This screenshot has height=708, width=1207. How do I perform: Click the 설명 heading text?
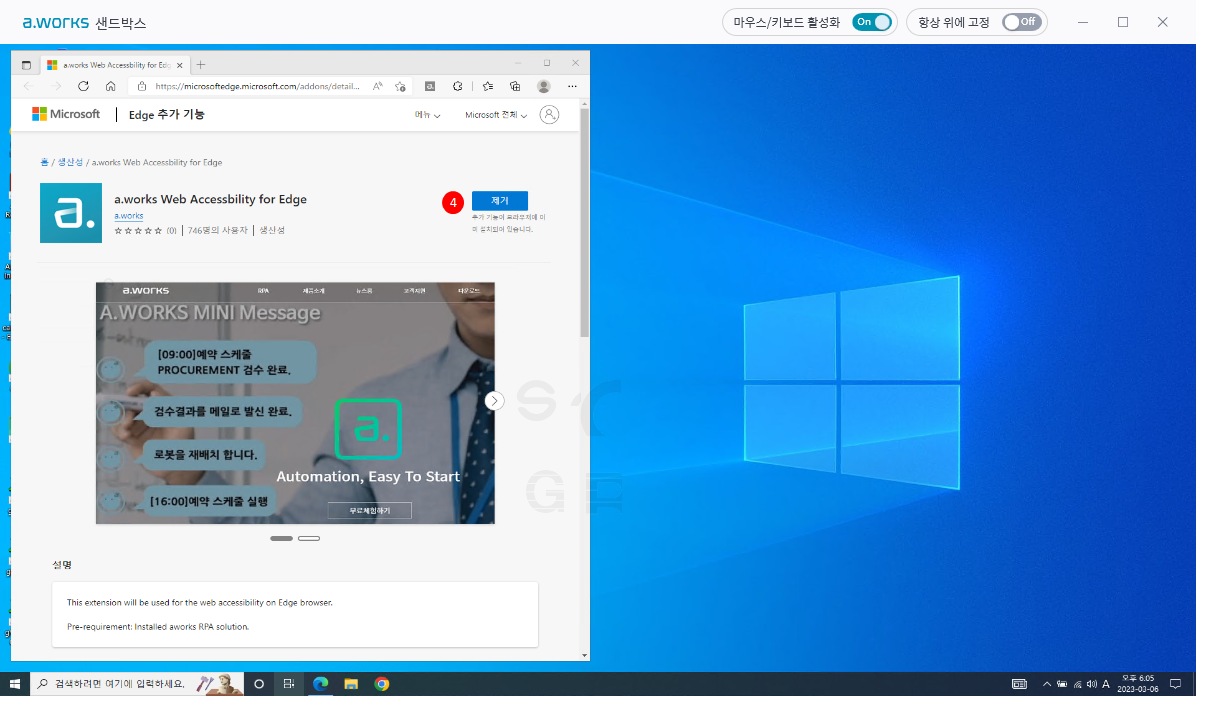coord(62,565)
